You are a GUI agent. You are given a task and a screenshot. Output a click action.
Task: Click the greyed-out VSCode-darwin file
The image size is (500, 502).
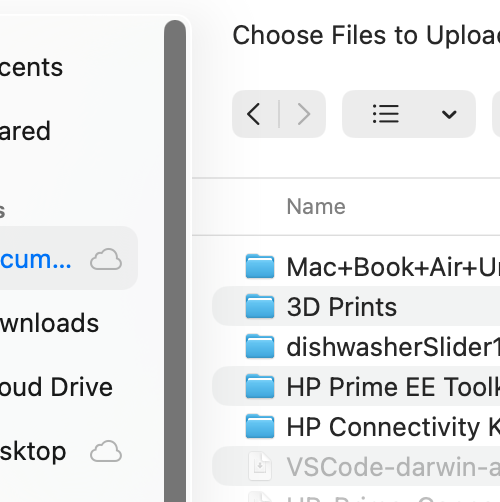click(x=356, y=466)
